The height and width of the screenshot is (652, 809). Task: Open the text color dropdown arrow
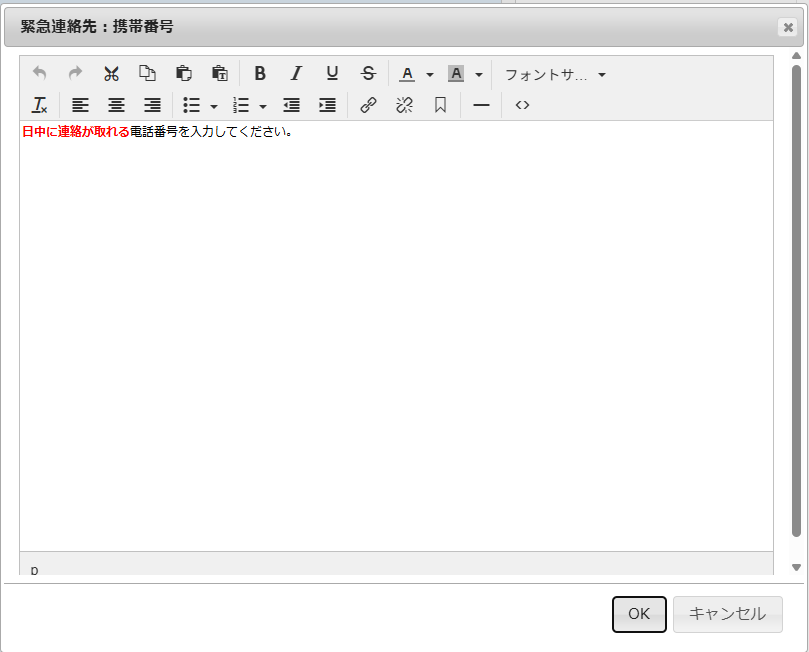pyautogui.click(x=430, y=75)
